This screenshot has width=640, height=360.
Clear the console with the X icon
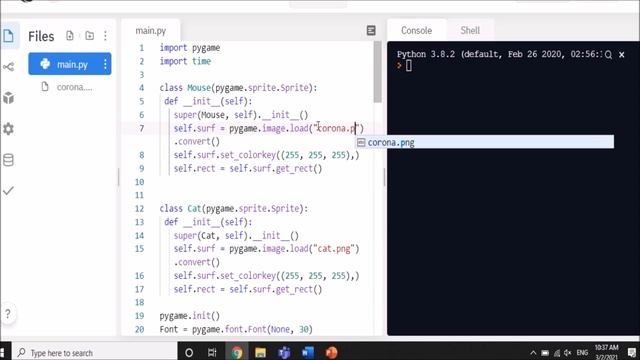coord(622,55)
